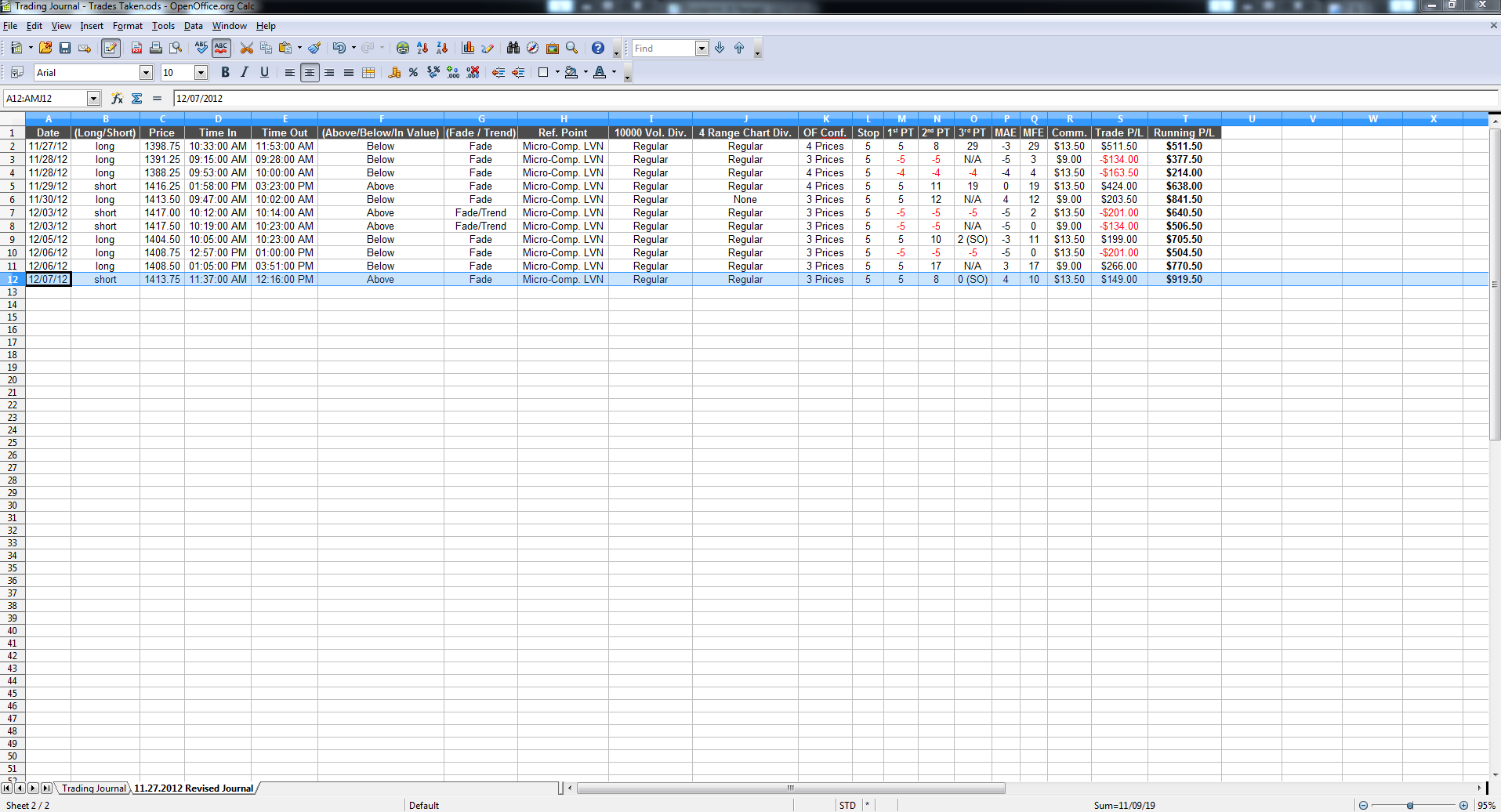Open a file with the Open icon

point(45,48)
